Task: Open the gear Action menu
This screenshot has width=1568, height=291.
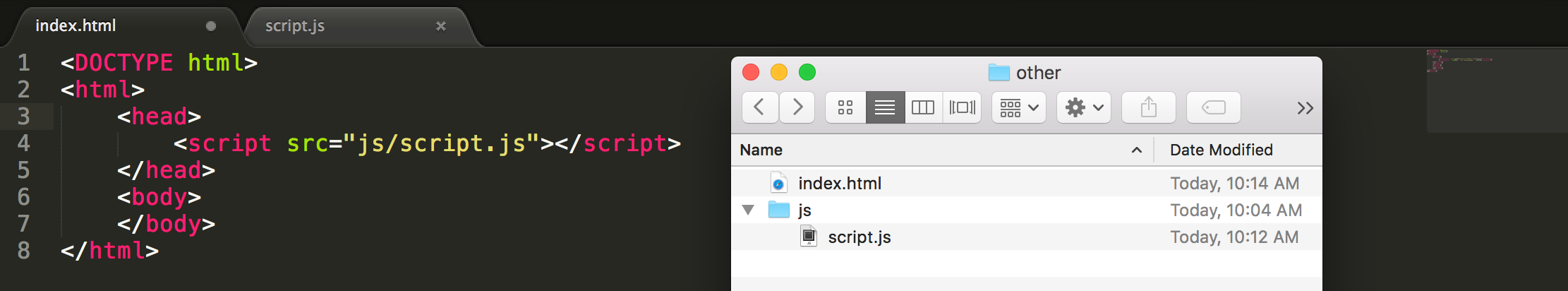Action: (x=1084, y=107)
